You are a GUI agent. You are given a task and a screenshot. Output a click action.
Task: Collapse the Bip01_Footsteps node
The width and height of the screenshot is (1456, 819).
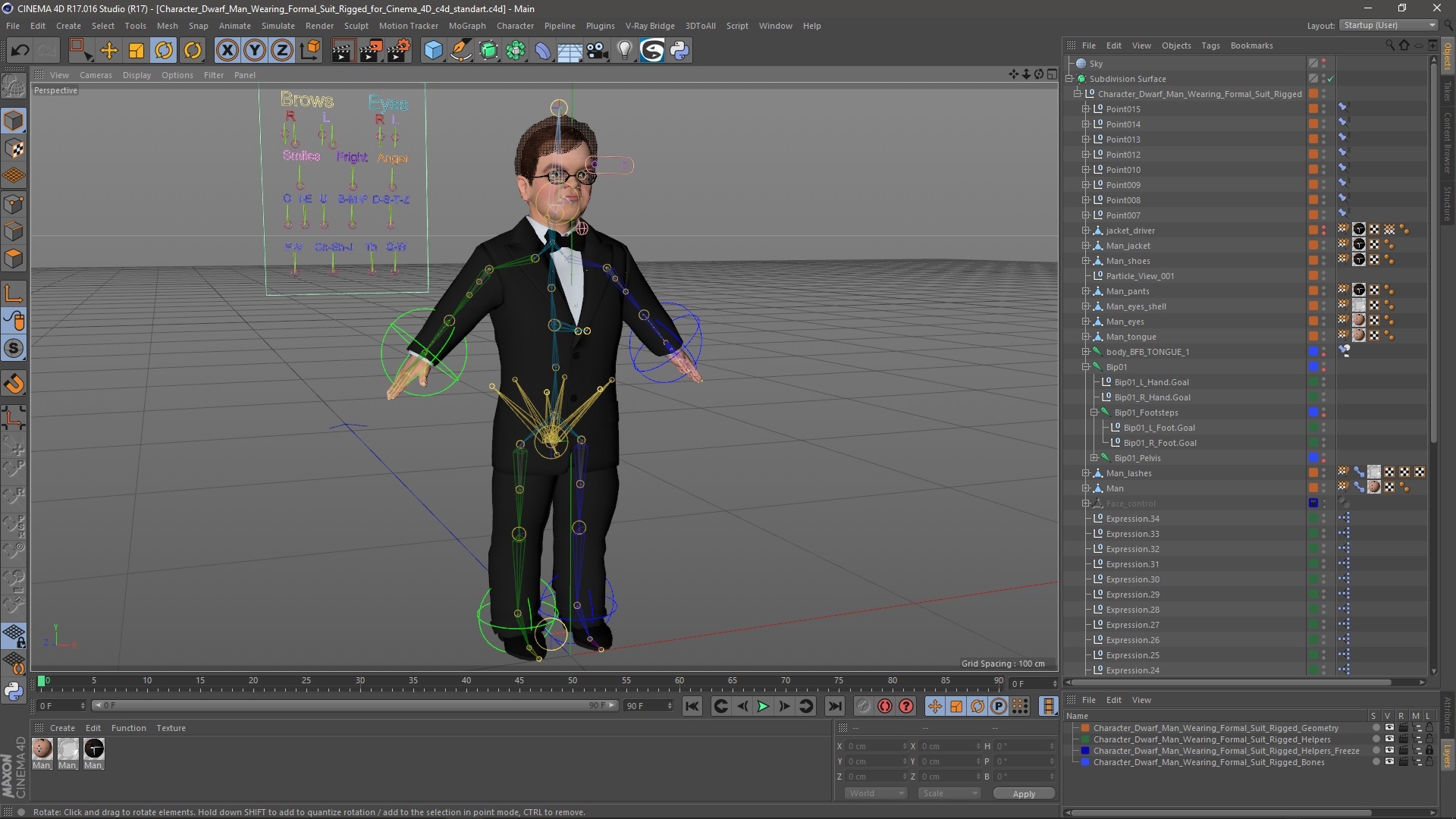coord(1094,413)
